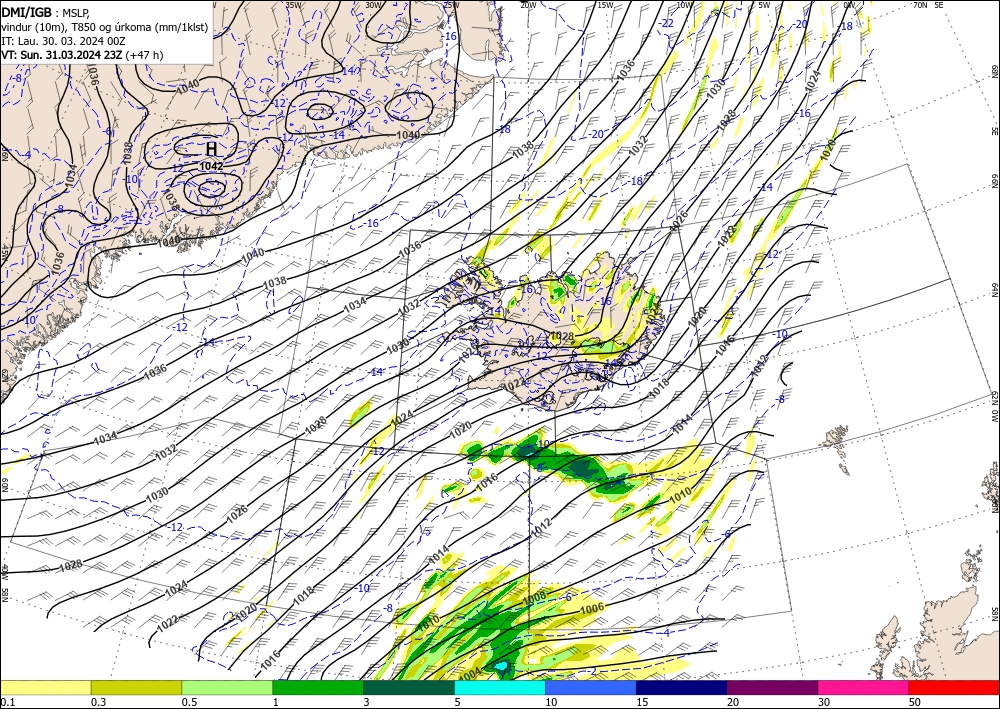Image resolution: width=1000 pixels, height=709 pixels.
Task: Click the 70N label at top right
Action: tap(920, 5)
